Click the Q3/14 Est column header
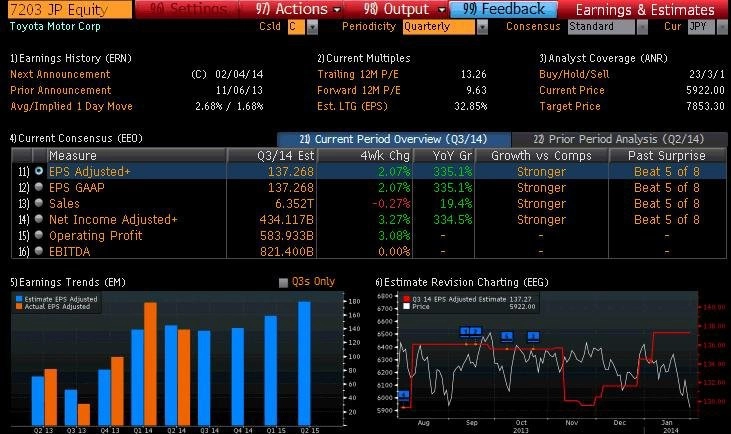The height and width of the screenshot is (434, 731). pos(272,155)
